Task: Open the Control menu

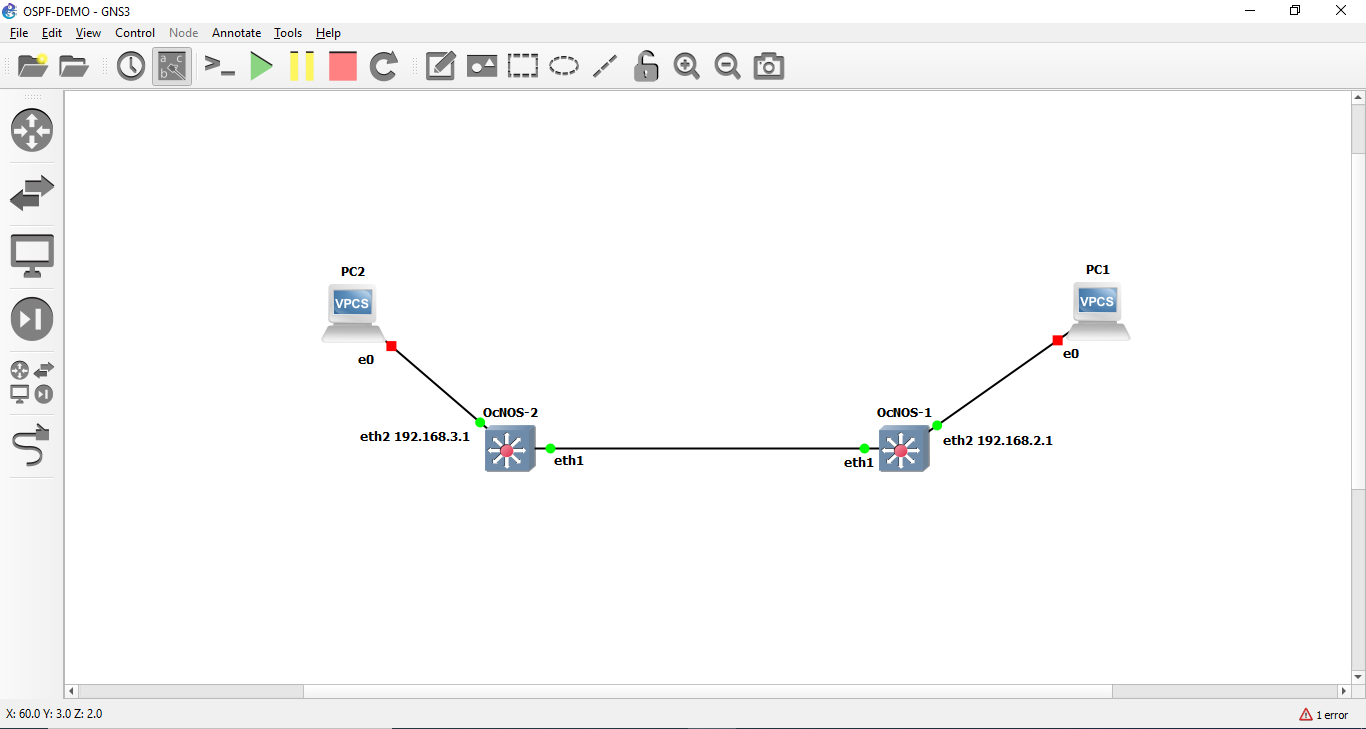Action: point(135,33)
